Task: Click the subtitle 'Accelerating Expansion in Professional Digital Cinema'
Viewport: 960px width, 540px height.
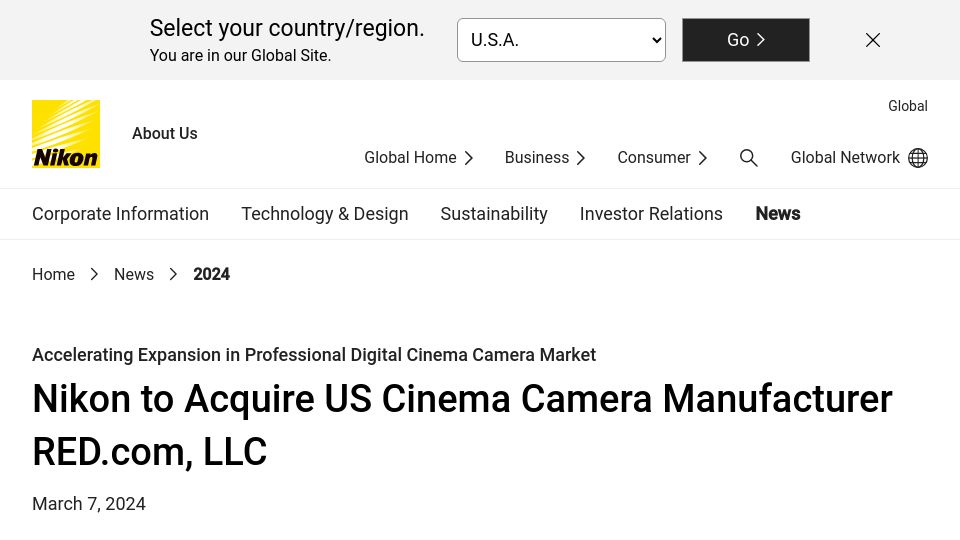Action: coord(248,355)
